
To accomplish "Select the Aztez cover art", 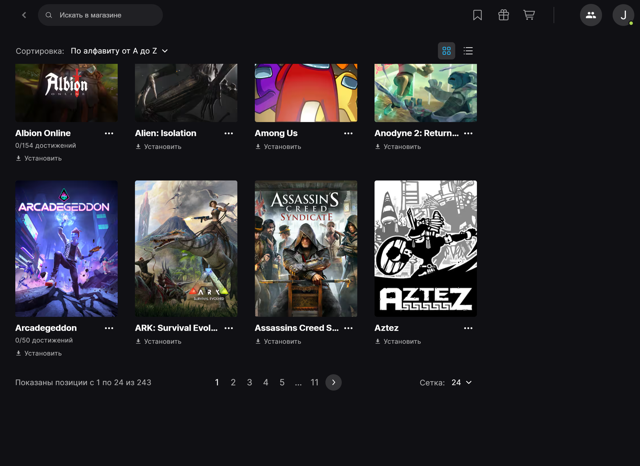I will [426, 249].
